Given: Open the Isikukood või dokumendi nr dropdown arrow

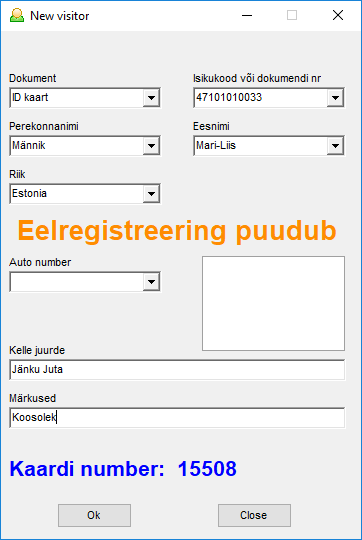Looking at the screenshot, I should pos(335,98).
